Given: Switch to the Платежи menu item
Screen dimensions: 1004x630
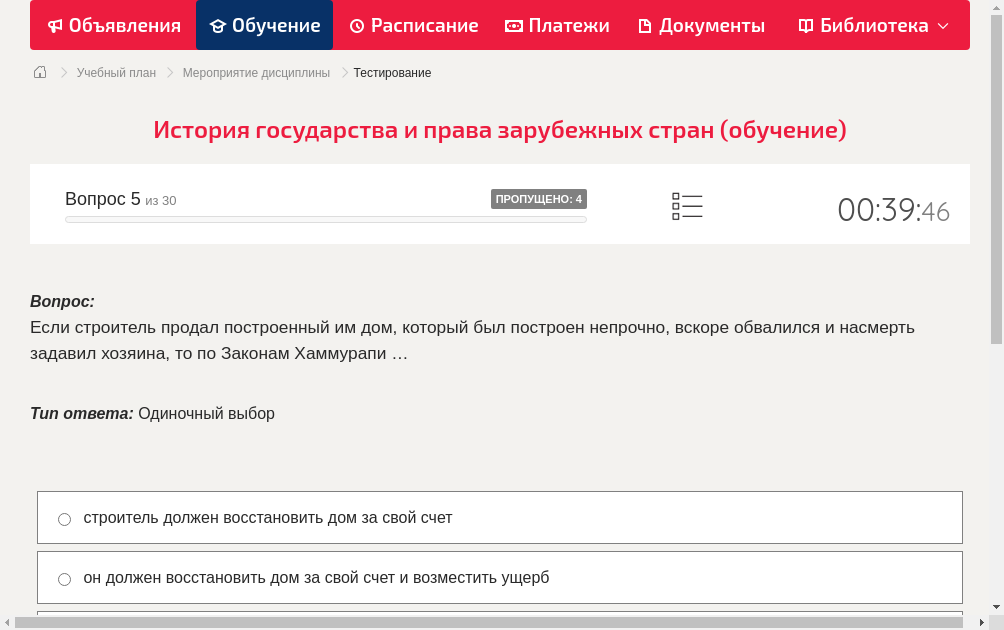Looking at the screenshot, I should tap(557, 25).
